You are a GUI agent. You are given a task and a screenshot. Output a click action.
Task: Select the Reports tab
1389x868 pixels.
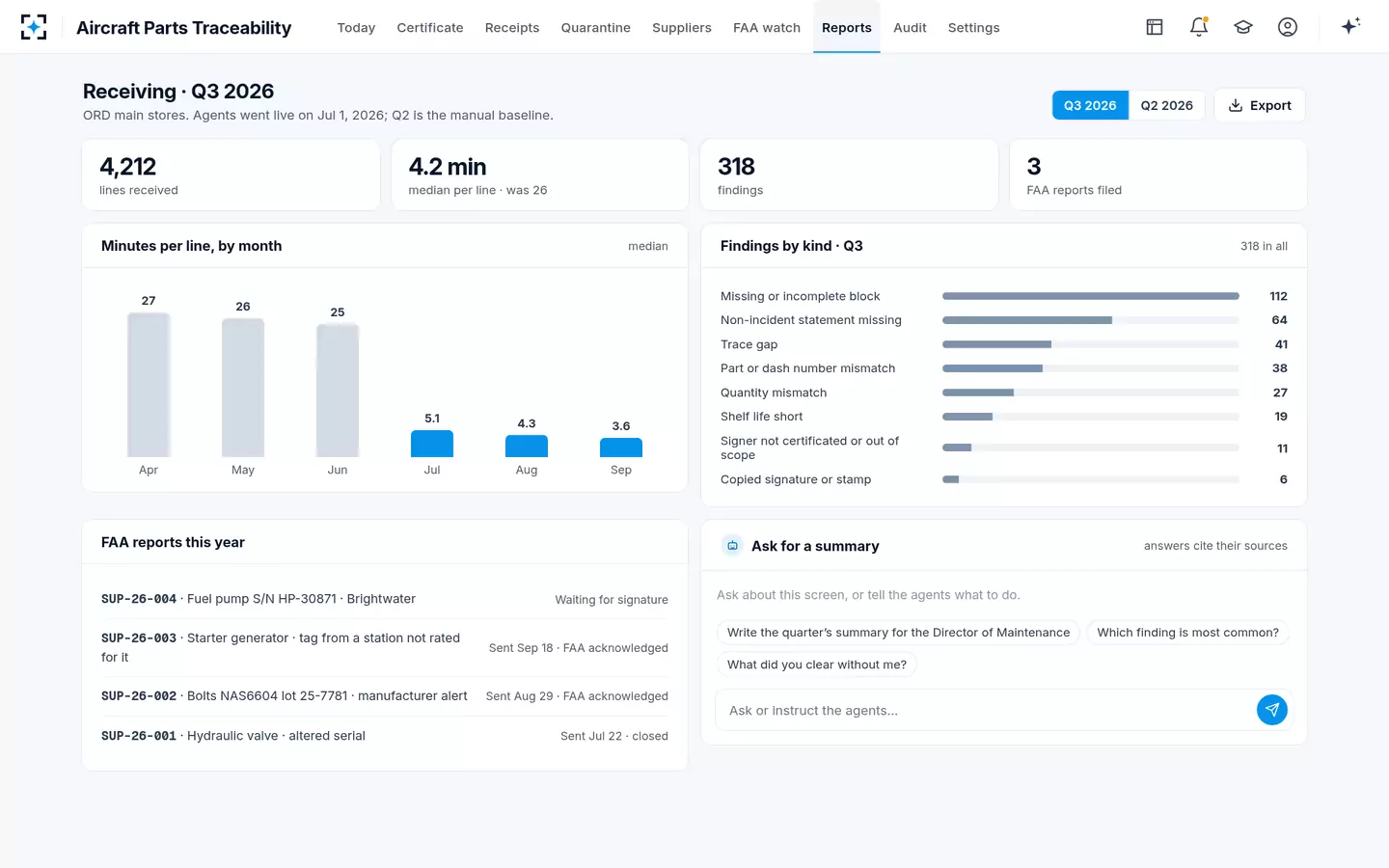847,28
